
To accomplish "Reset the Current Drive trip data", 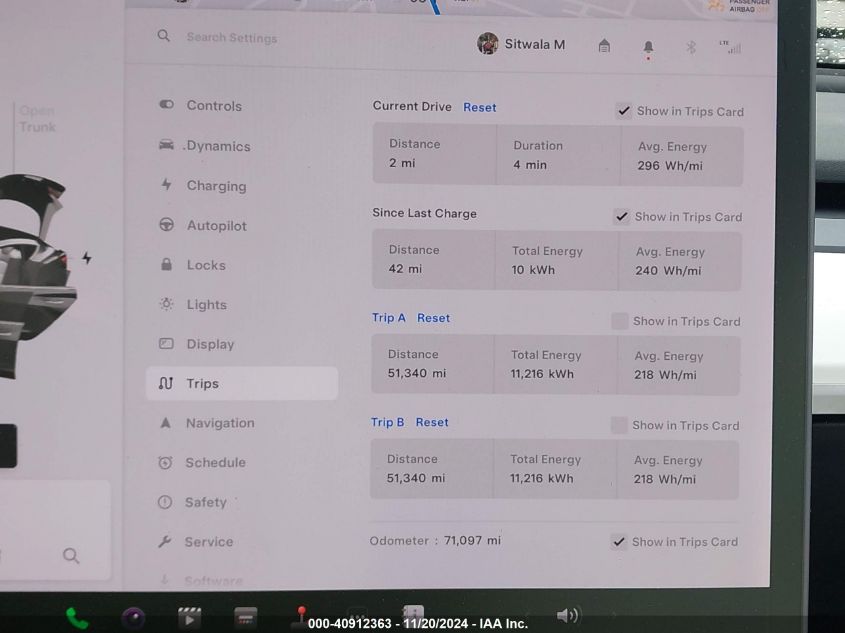I will point(480,107).
